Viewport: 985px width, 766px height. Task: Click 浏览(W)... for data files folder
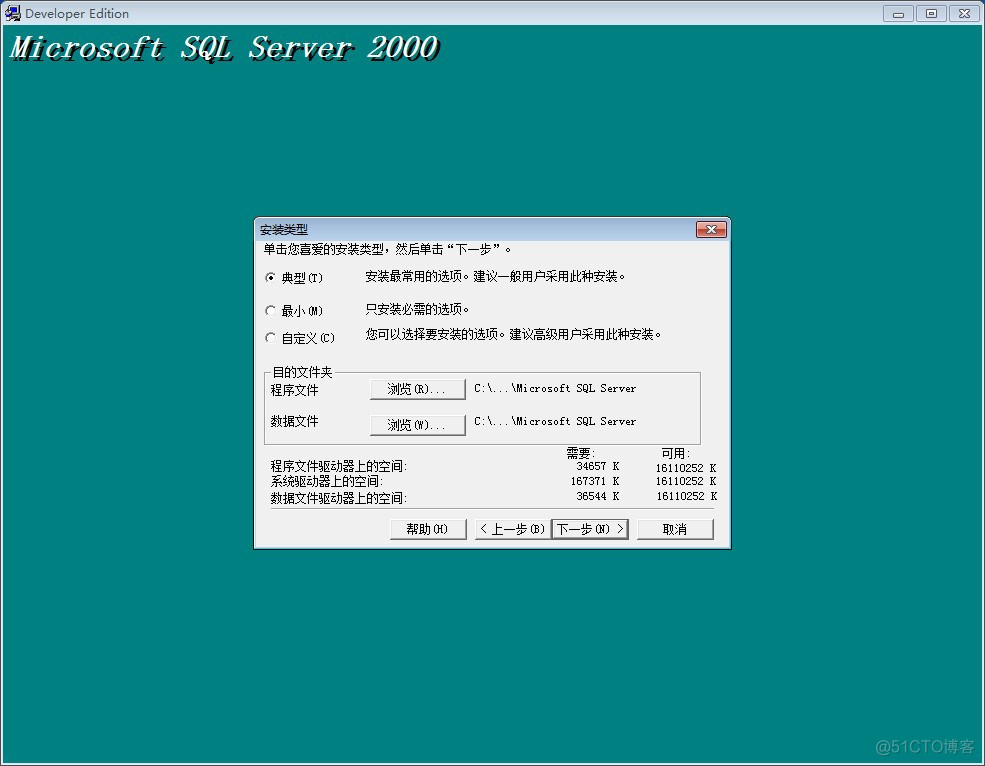[x=418, y=425]
